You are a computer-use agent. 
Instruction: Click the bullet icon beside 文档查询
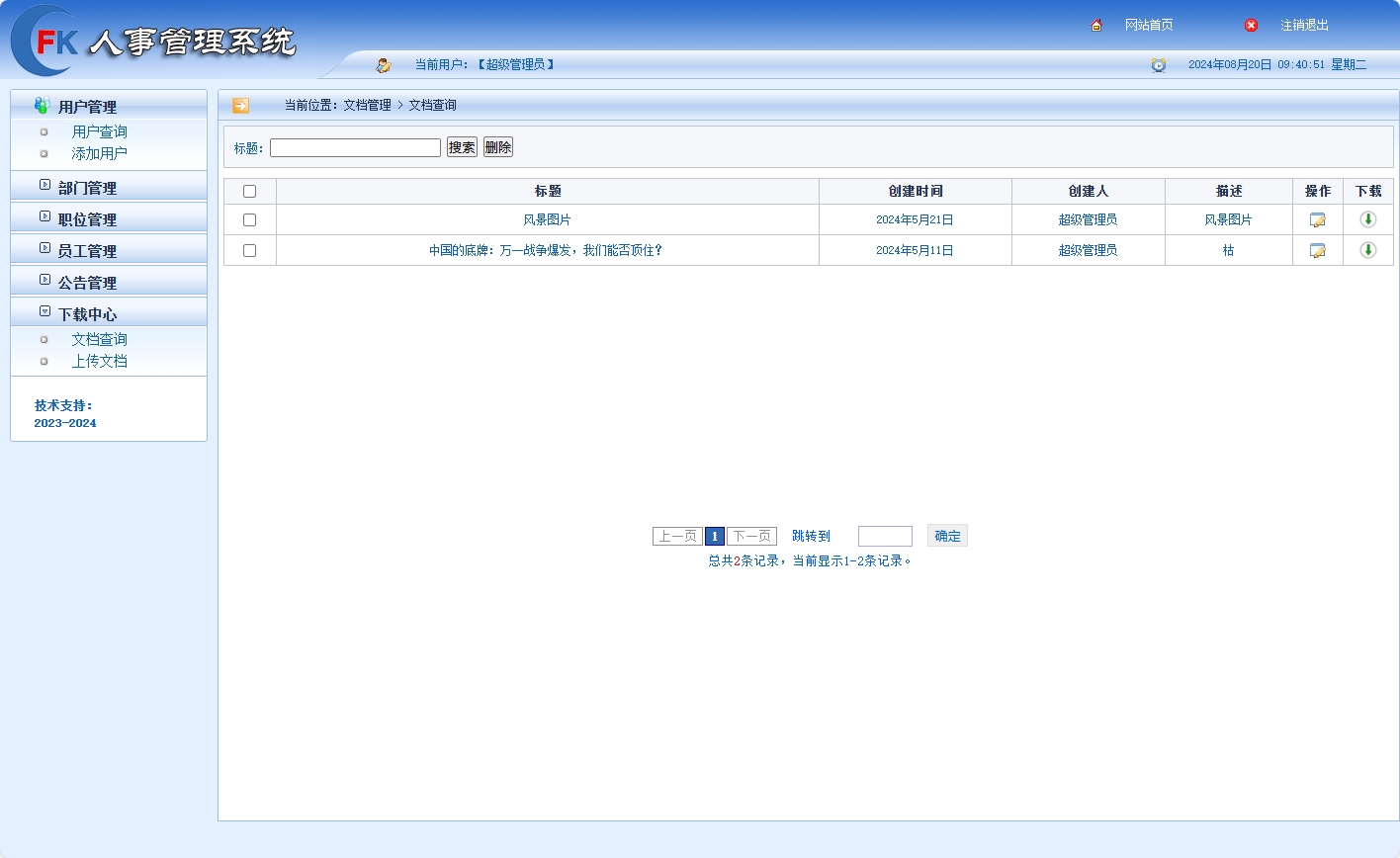coord(44,339)
